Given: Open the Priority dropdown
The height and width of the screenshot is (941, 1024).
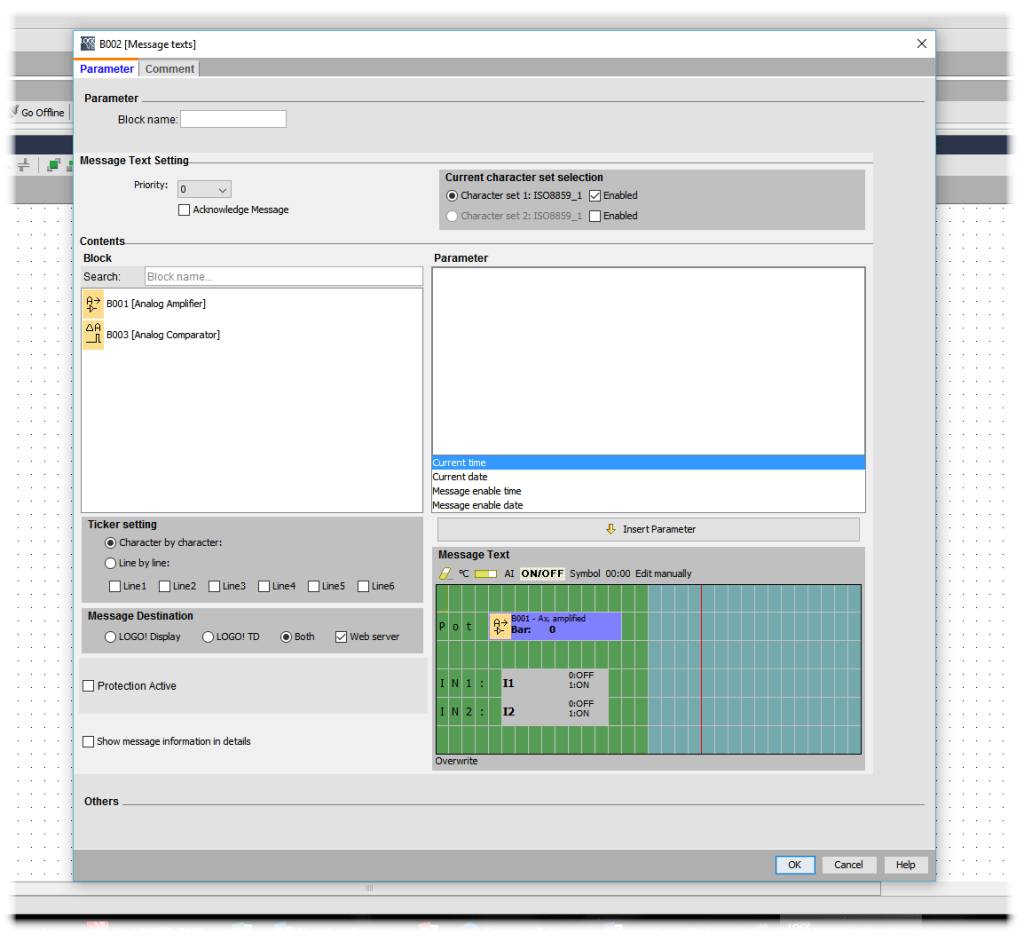Looking at the screenshot, I should click(204, 189).
